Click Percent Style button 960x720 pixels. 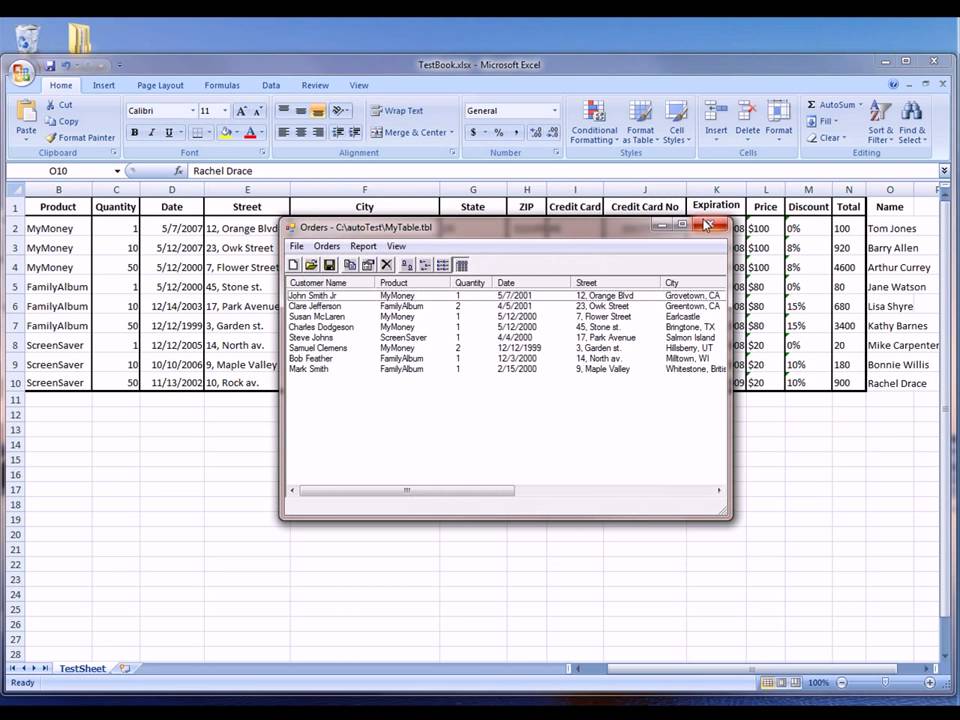pyautogui.click(x=499, y=132)
